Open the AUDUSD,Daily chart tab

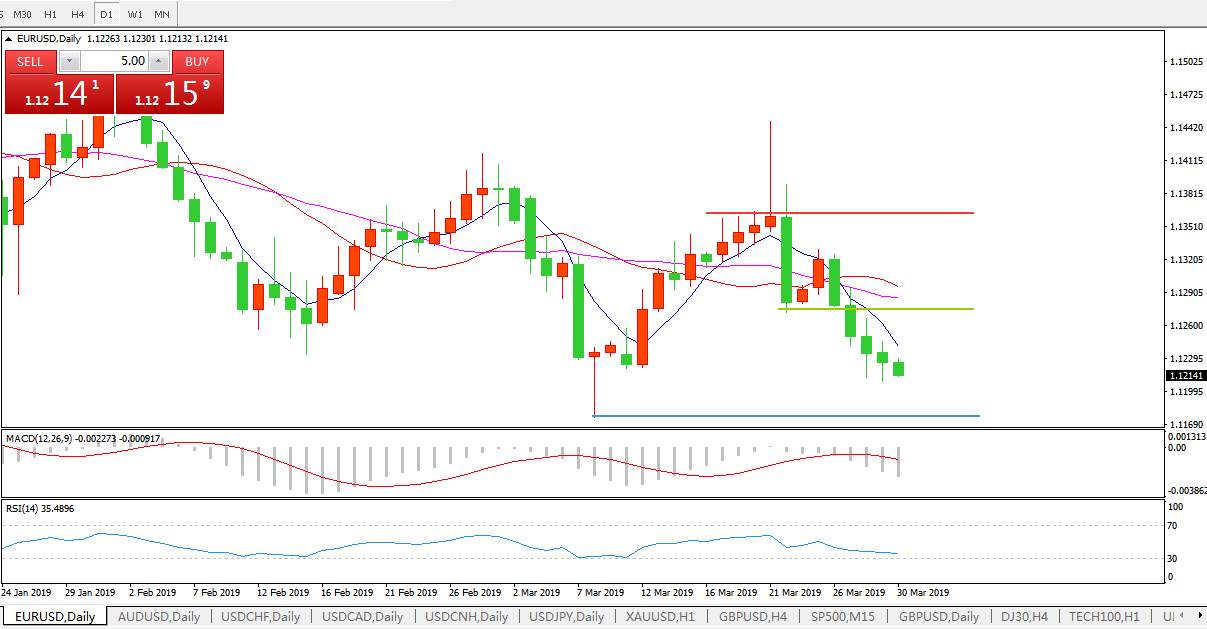tap(158, 617)
